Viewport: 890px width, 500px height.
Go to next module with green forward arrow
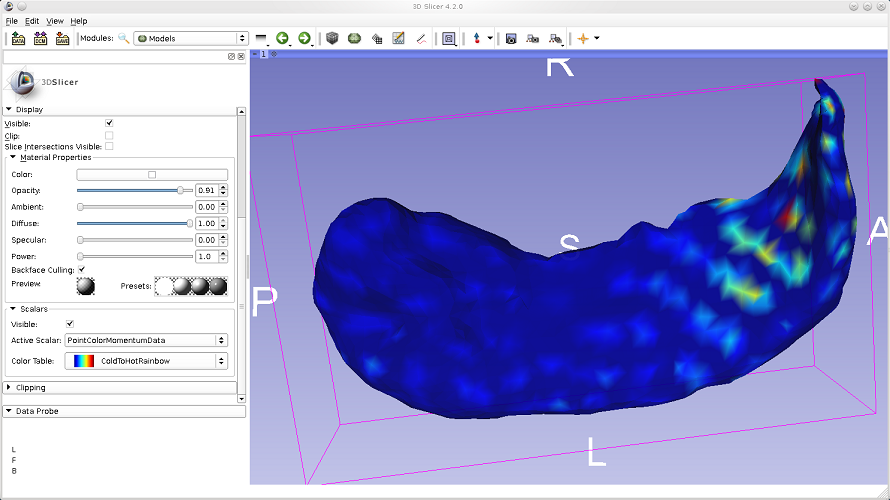pos(304,39)
